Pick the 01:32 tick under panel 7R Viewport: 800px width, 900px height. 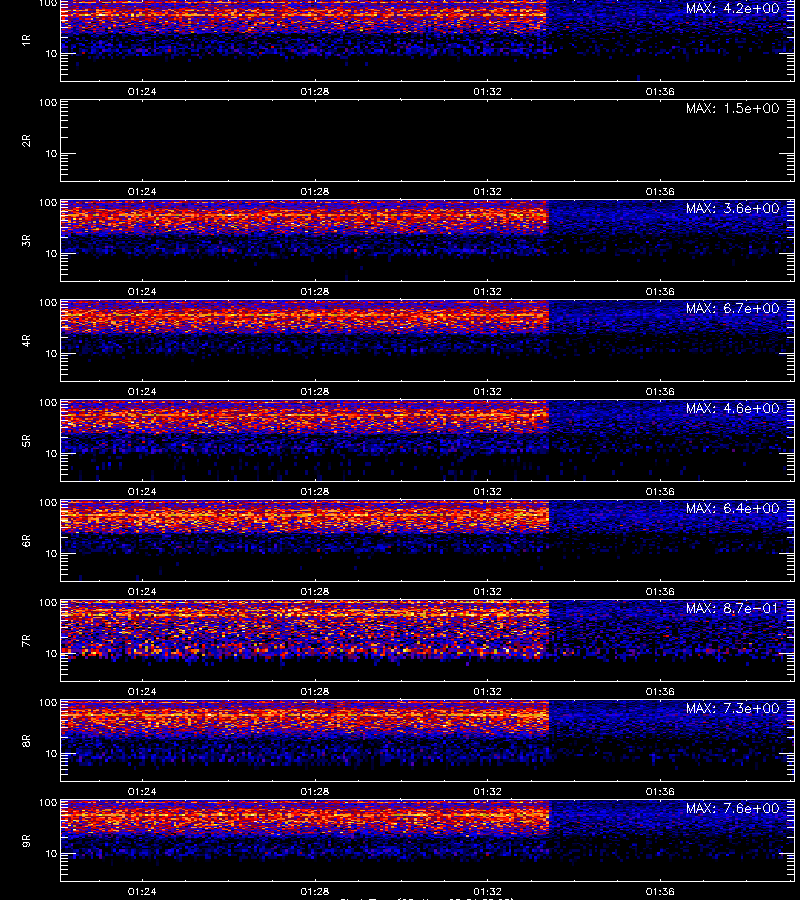point(487,692)
